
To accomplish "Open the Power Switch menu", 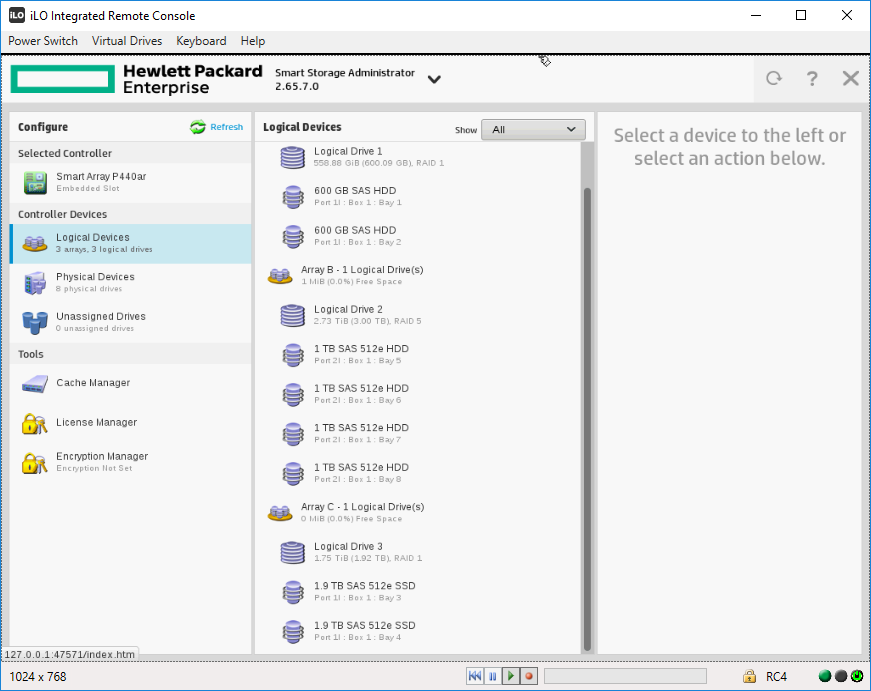I will click(43, 41).
